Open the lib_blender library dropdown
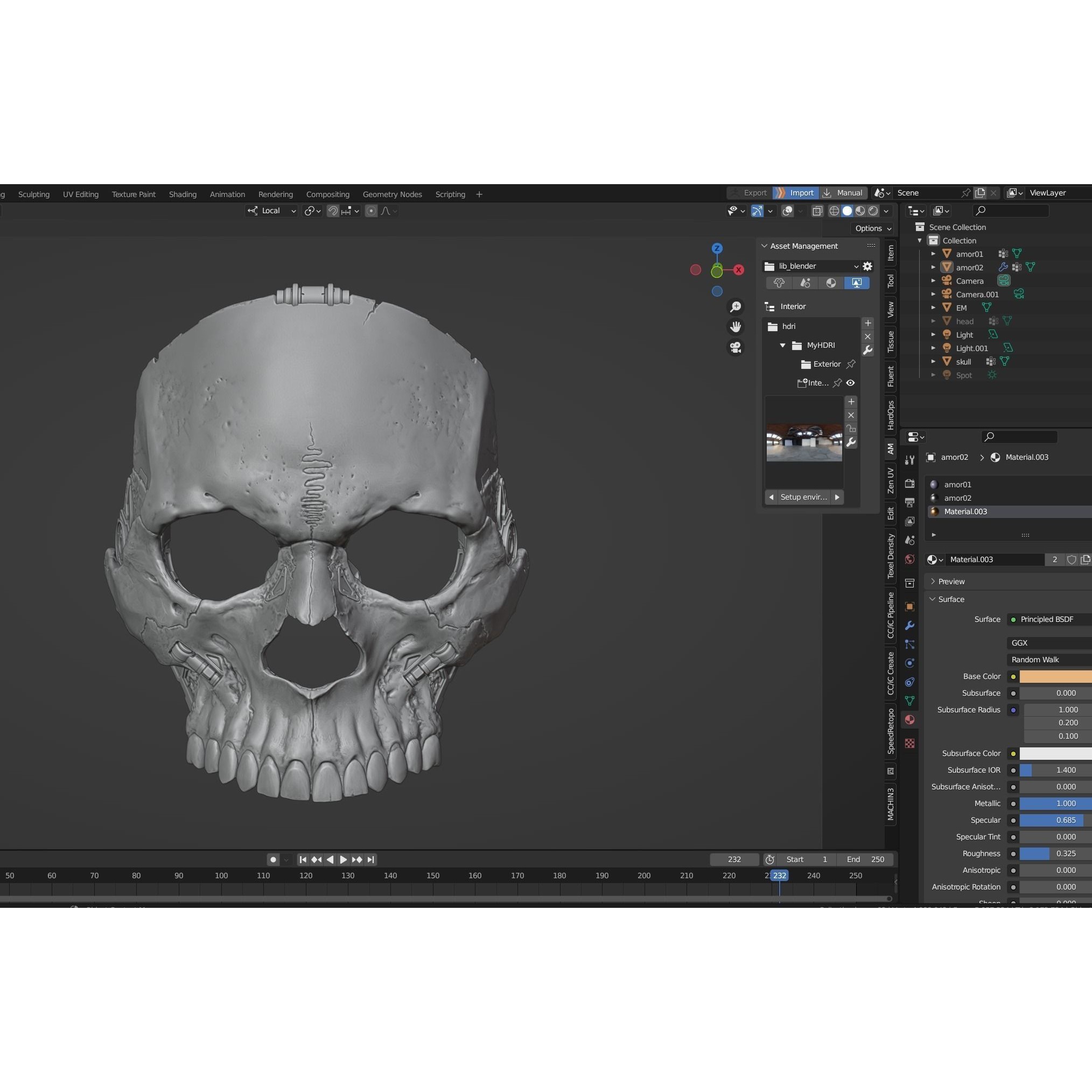 click(817, 266)
